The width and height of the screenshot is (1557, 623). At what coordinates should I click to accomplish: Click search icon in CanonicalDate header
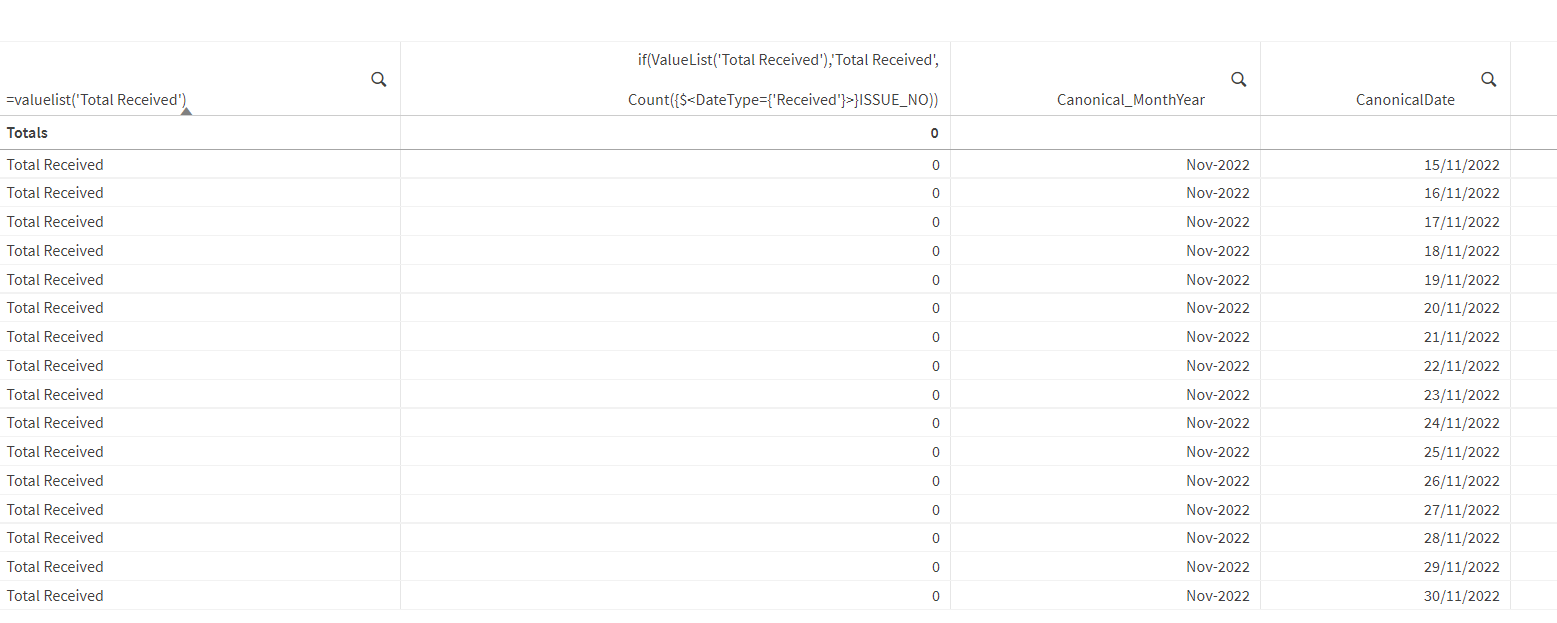tap(1488, 80)
